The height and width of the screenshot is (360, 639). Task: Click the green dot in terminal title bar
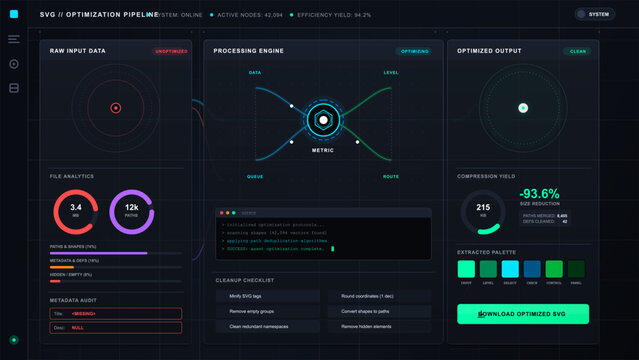(x=234, y=213)
